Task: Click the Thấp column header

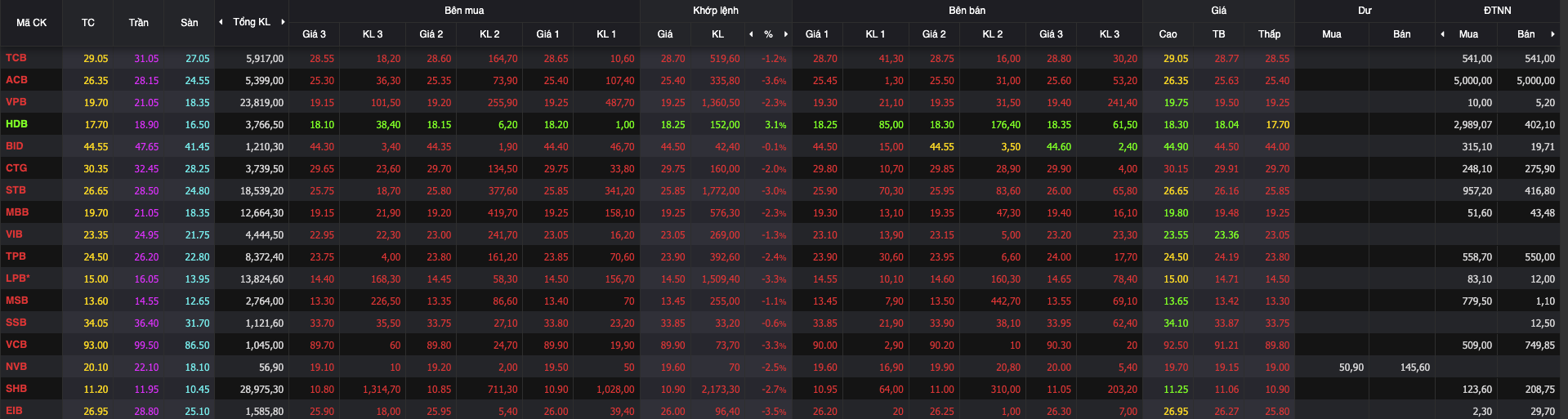Action: [x=1270, y=34]
